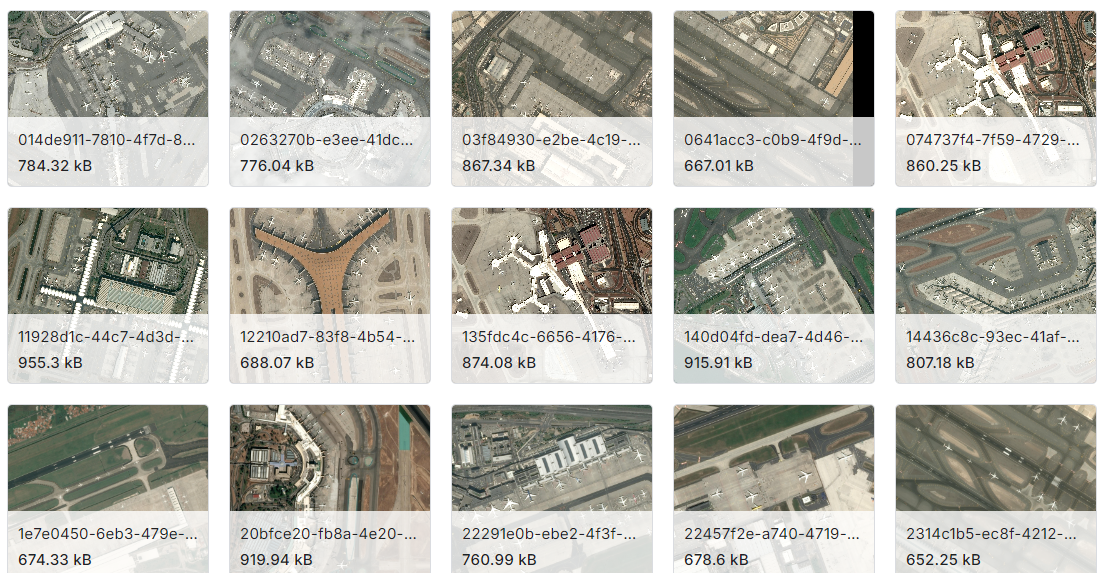Click the 03f84930 airport image card
1105x573 pixels.
pyautogui.click(x=552, y=64)
